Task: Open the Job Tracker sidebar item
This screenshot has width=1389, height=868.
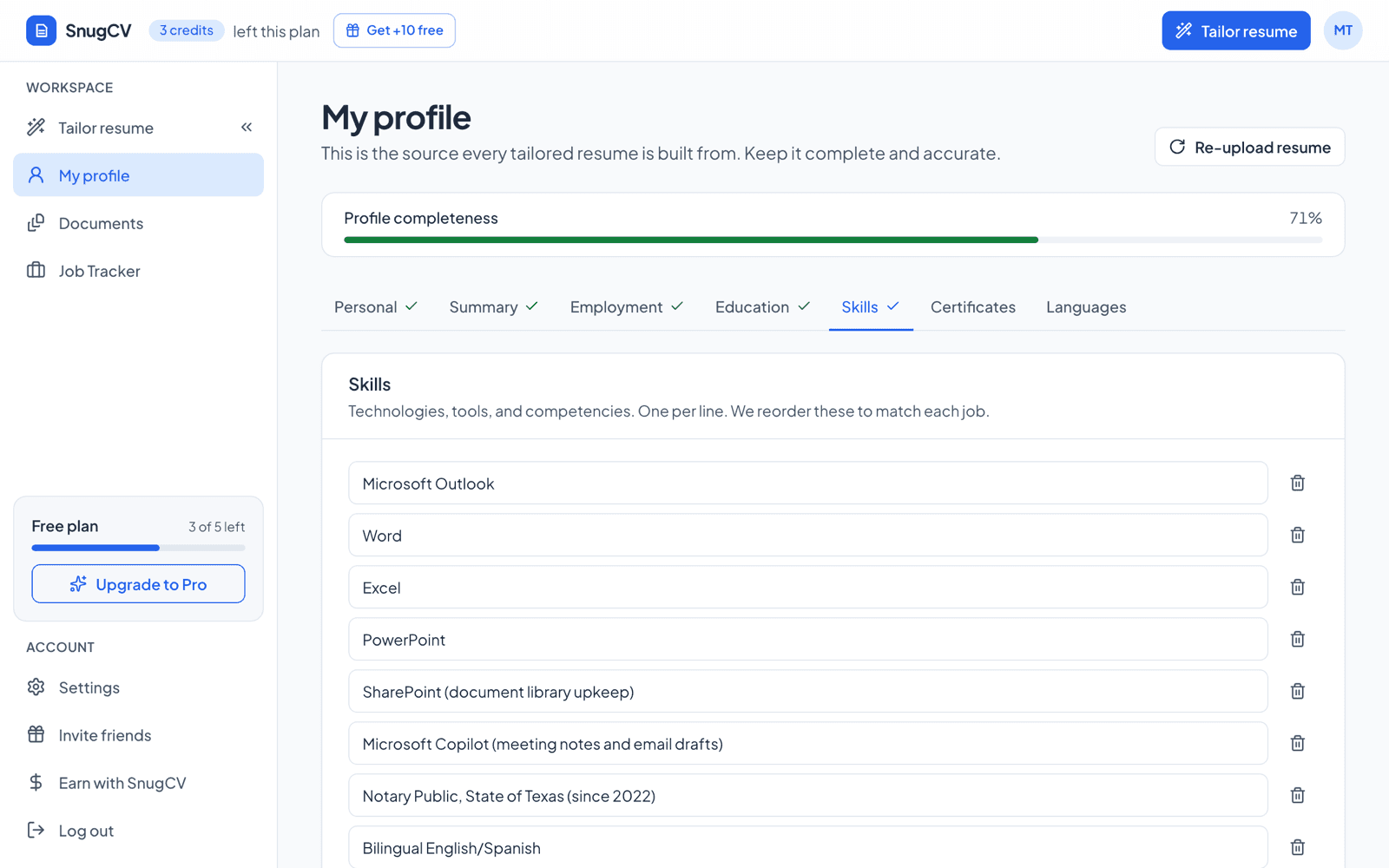Action: (x=138, y=271)
